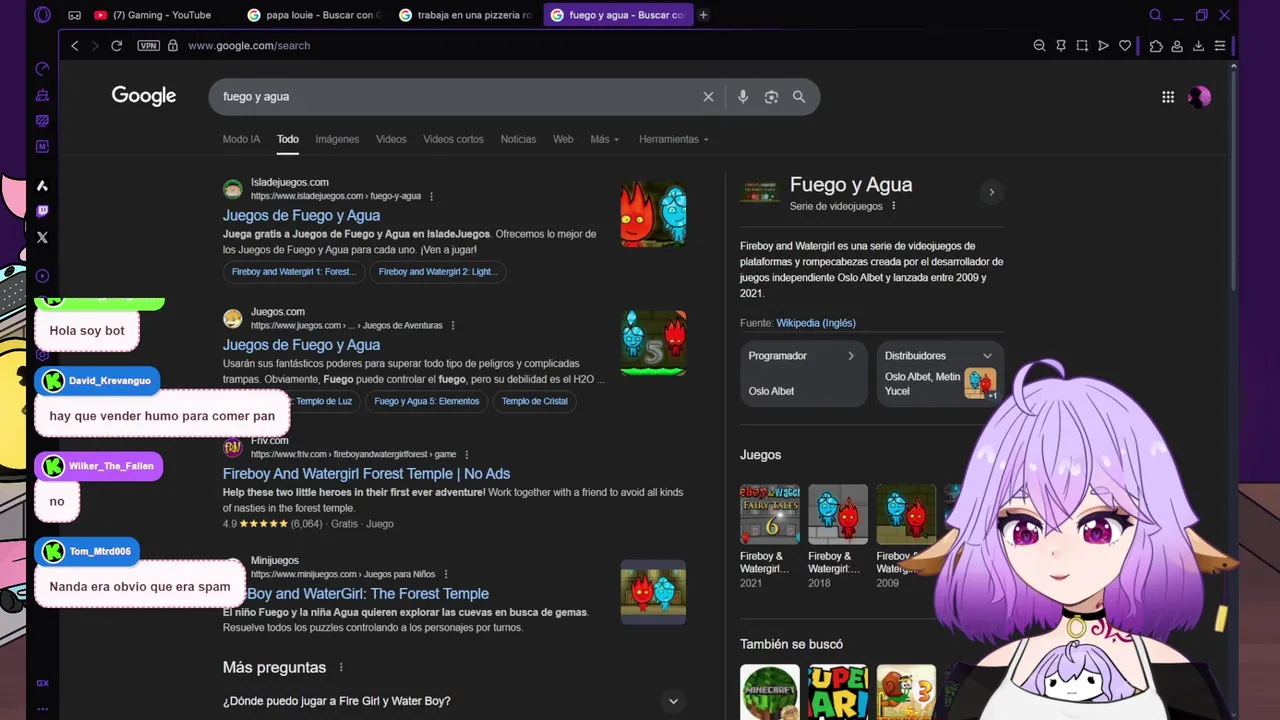Select the Modo IA search tab
The height and width of the screenshot is (720, 1280).
pos(241,139)
